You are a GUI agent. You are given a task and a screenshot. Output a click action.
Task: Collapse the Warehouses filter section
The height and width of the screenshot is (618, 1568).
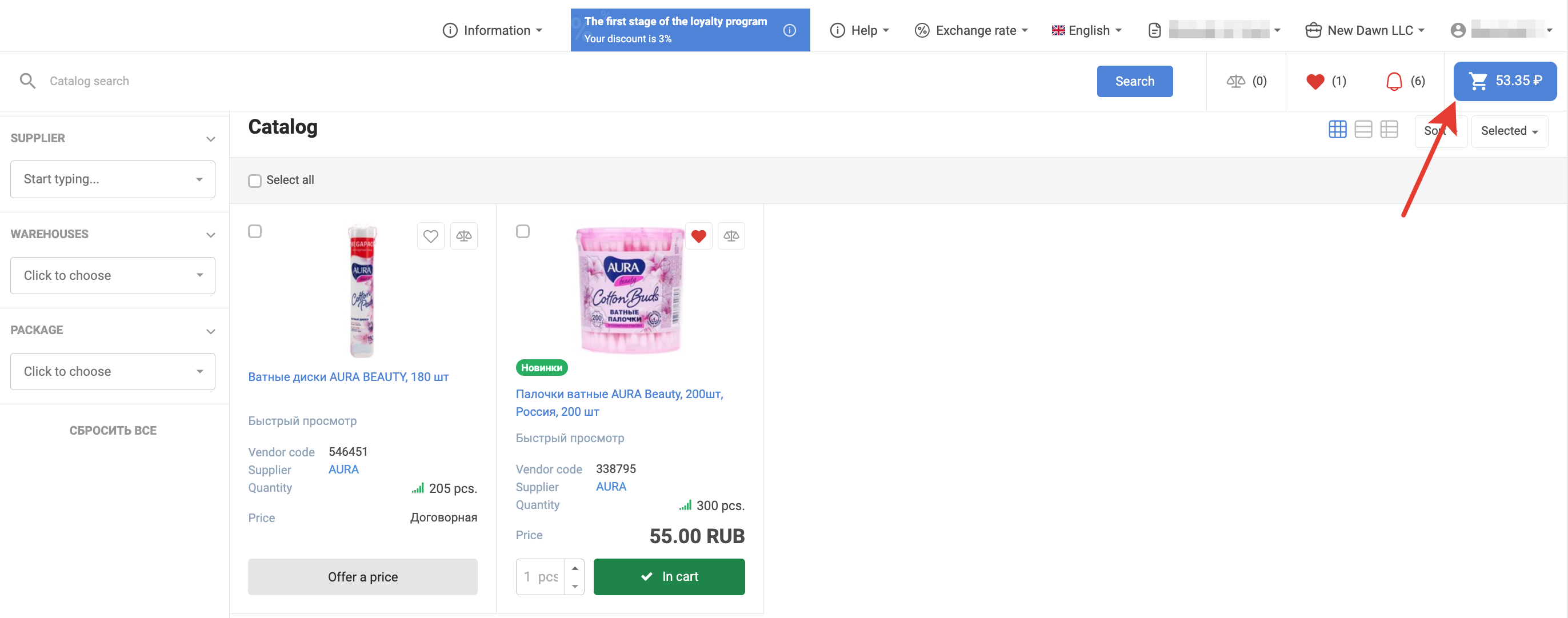pyautogui.click(x=211, y=235)
